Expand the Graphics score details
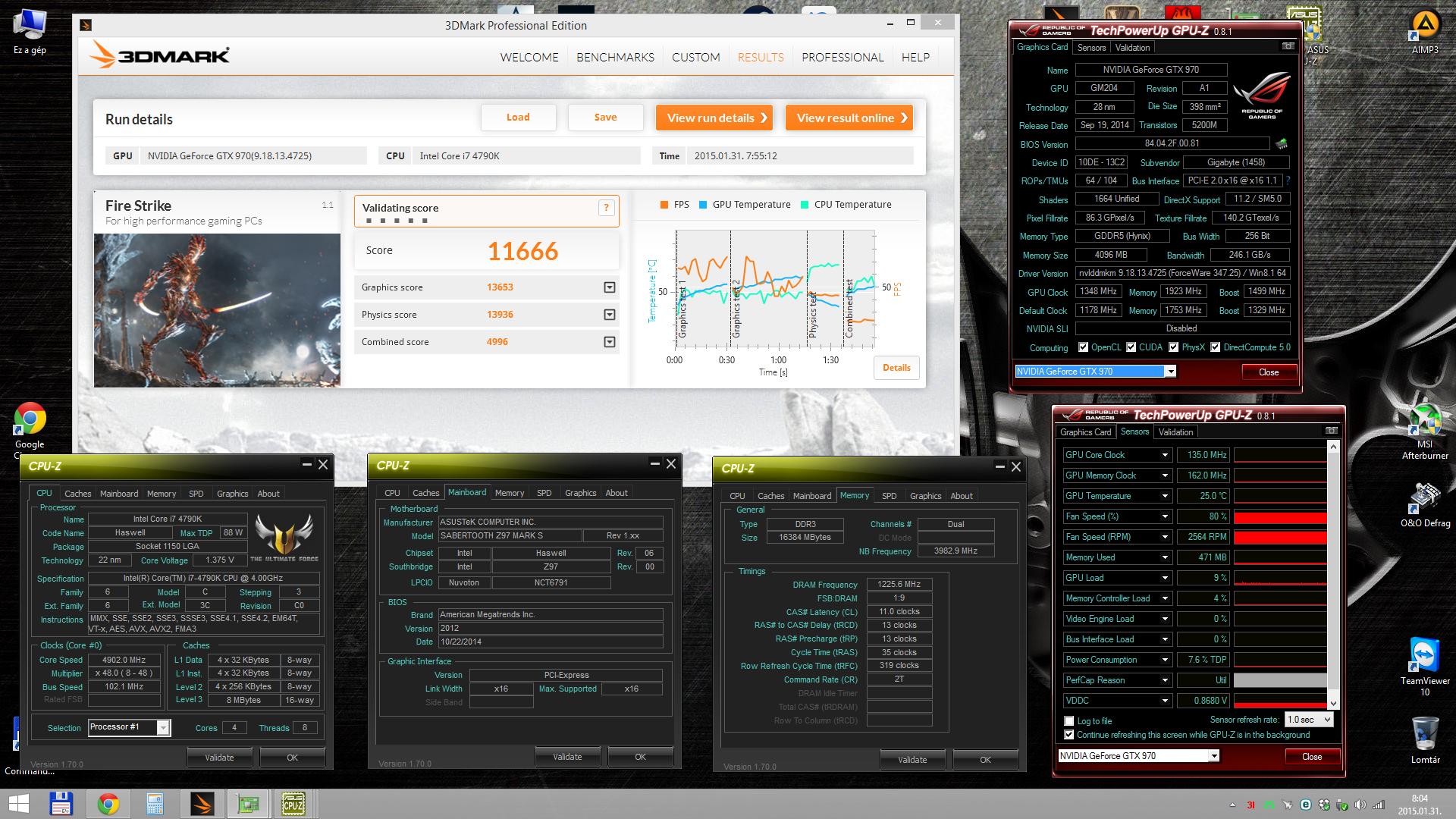This screenshot has height=819, width=1456. [x=609, y=287]
